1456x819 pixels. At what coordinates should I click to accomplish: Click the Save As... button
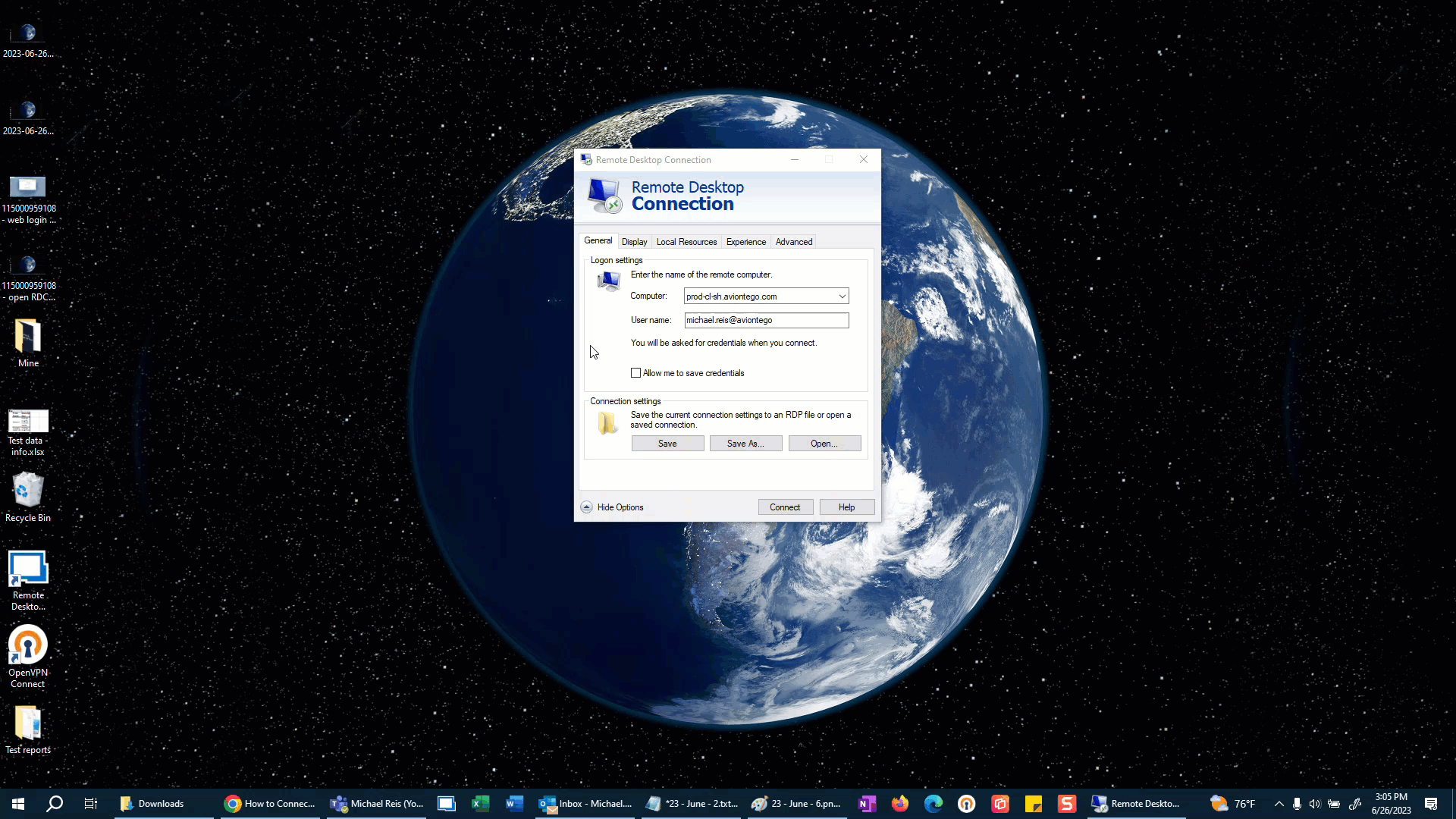point(745,444)
